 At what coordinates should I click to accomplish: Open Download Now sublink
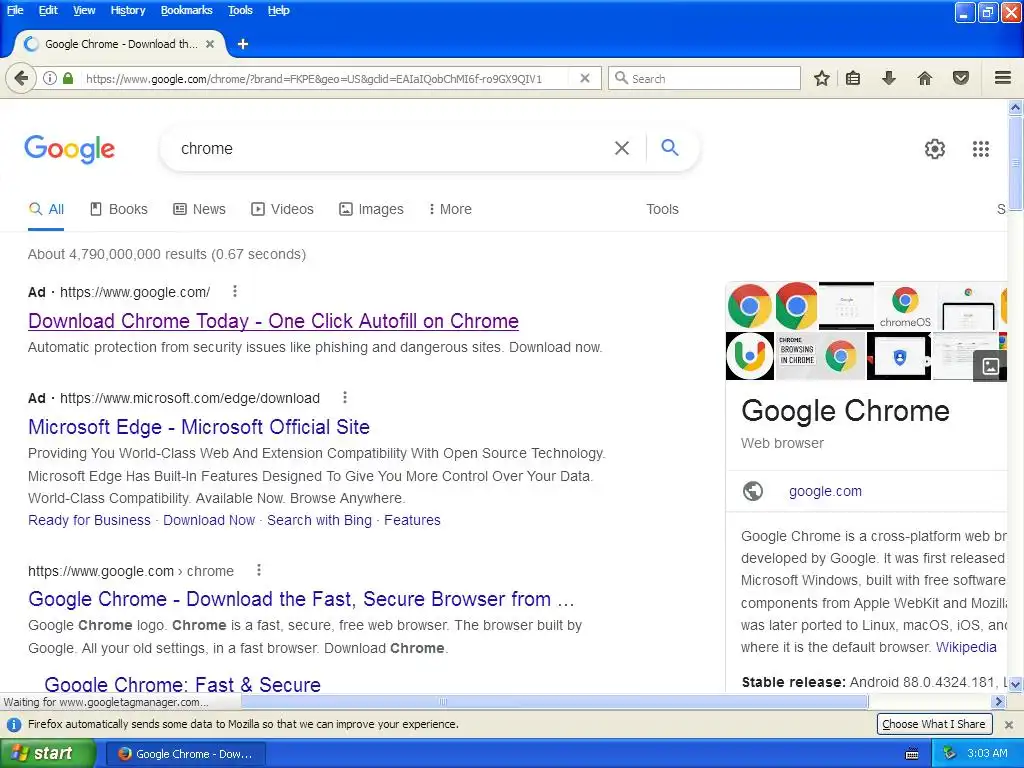tap(209, 520)
